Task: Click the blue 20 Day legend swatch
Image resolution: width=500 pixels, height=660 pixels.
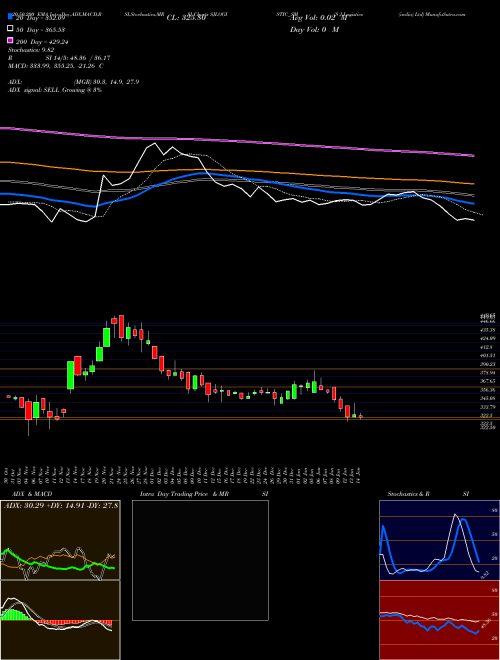Action: (x=11, y=17)
